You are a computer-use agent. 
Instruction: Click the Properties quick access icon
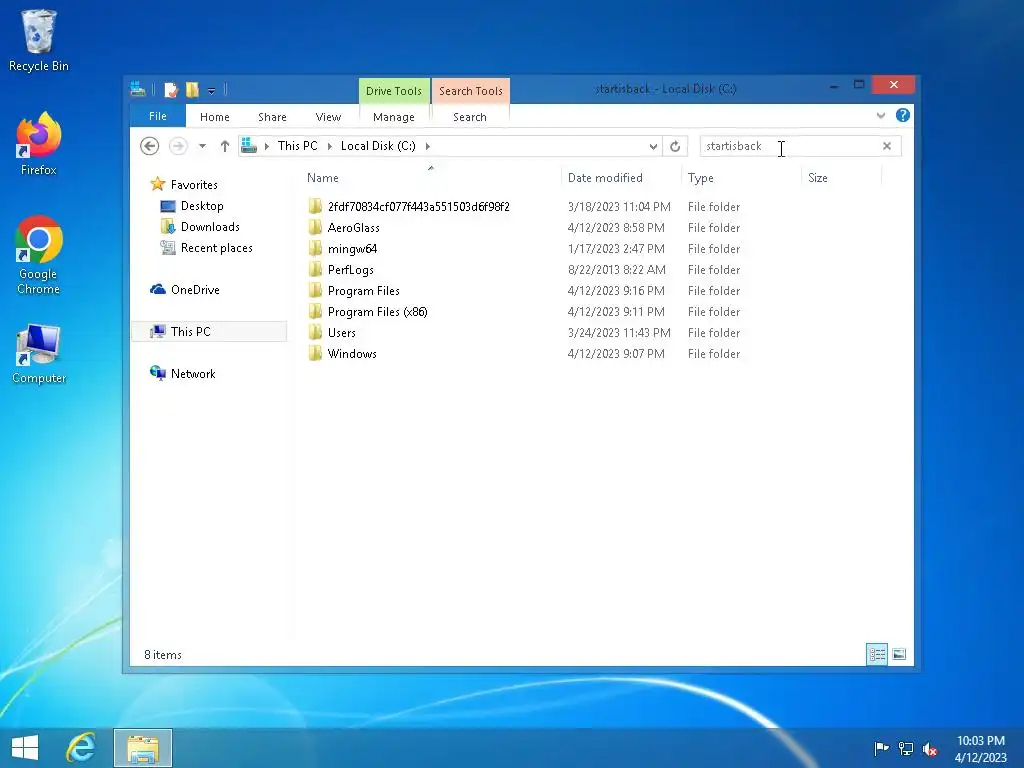tap(171, 89)
